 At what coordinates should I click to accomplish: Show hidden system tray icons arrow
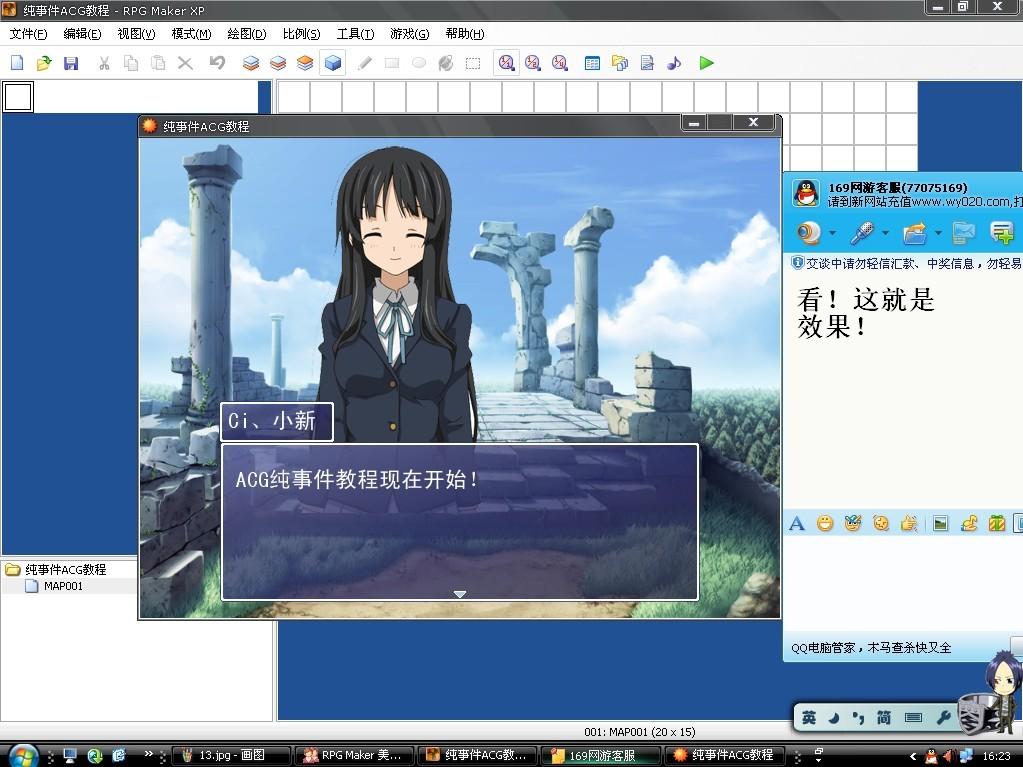913,757
